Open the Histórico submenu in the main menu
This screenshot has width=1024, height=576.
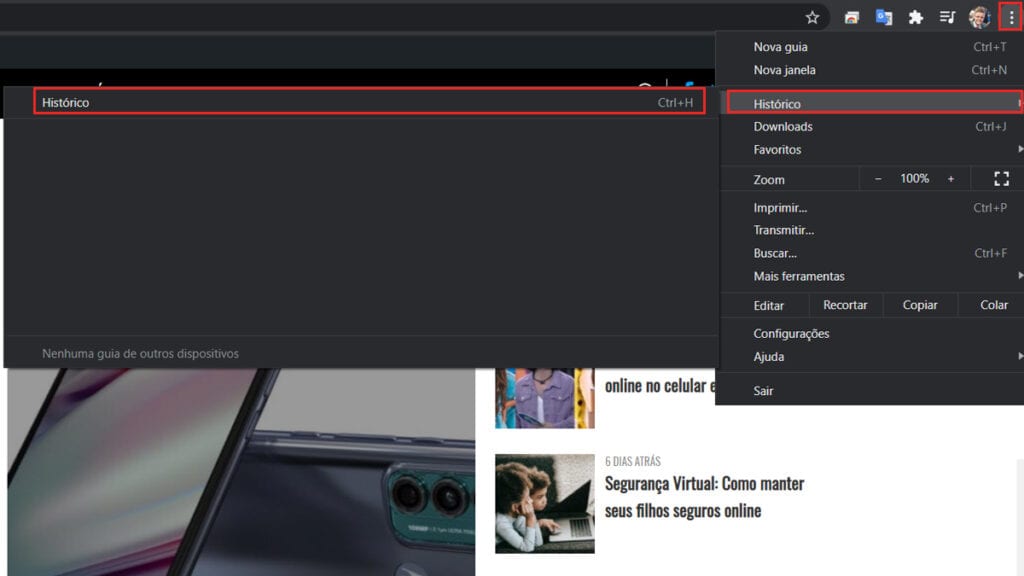click(873, 103)
